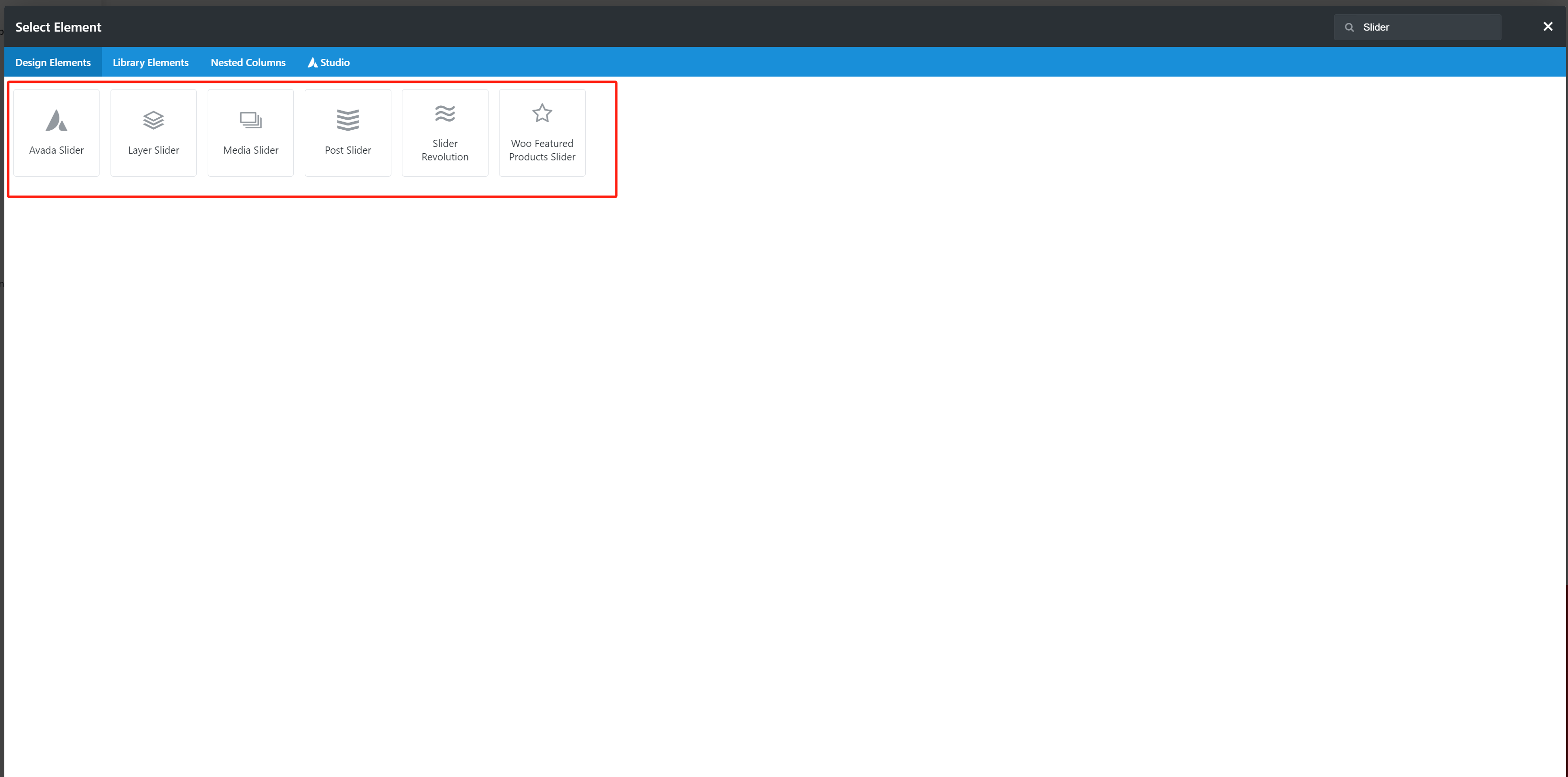Click the frames icon on Media Slider
Image resolution: width=1568 pixels, height=777 pixels.
250,119
